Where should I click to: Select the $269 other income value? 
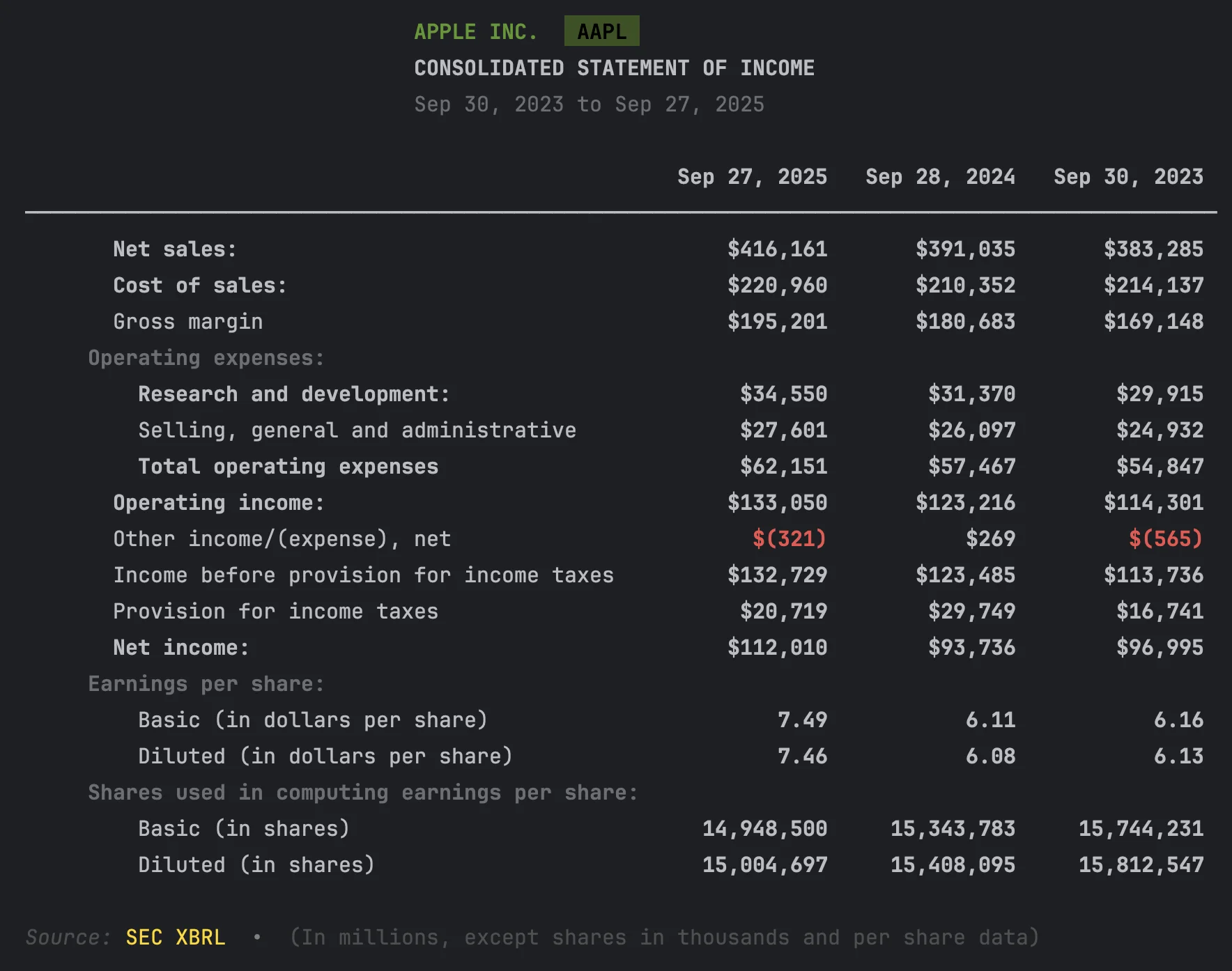pos(990,539)
